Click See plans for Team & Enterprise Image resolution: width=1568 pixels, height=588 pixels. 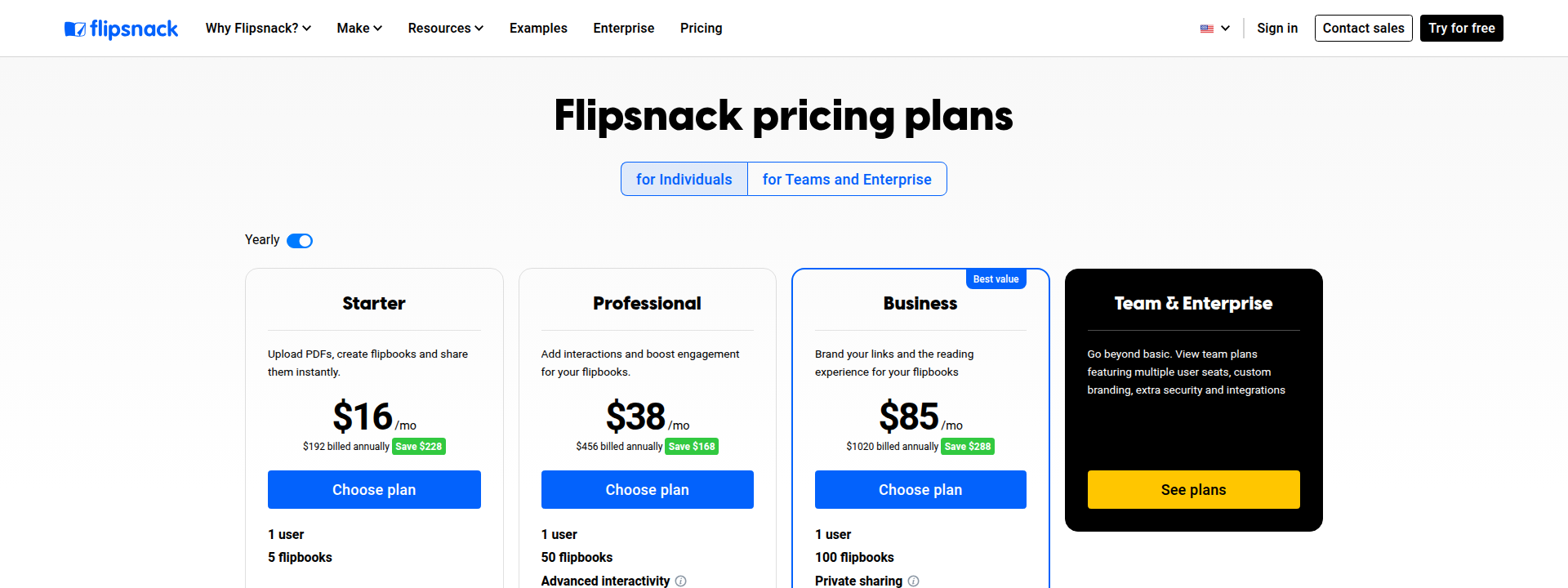coord(1193,489)
